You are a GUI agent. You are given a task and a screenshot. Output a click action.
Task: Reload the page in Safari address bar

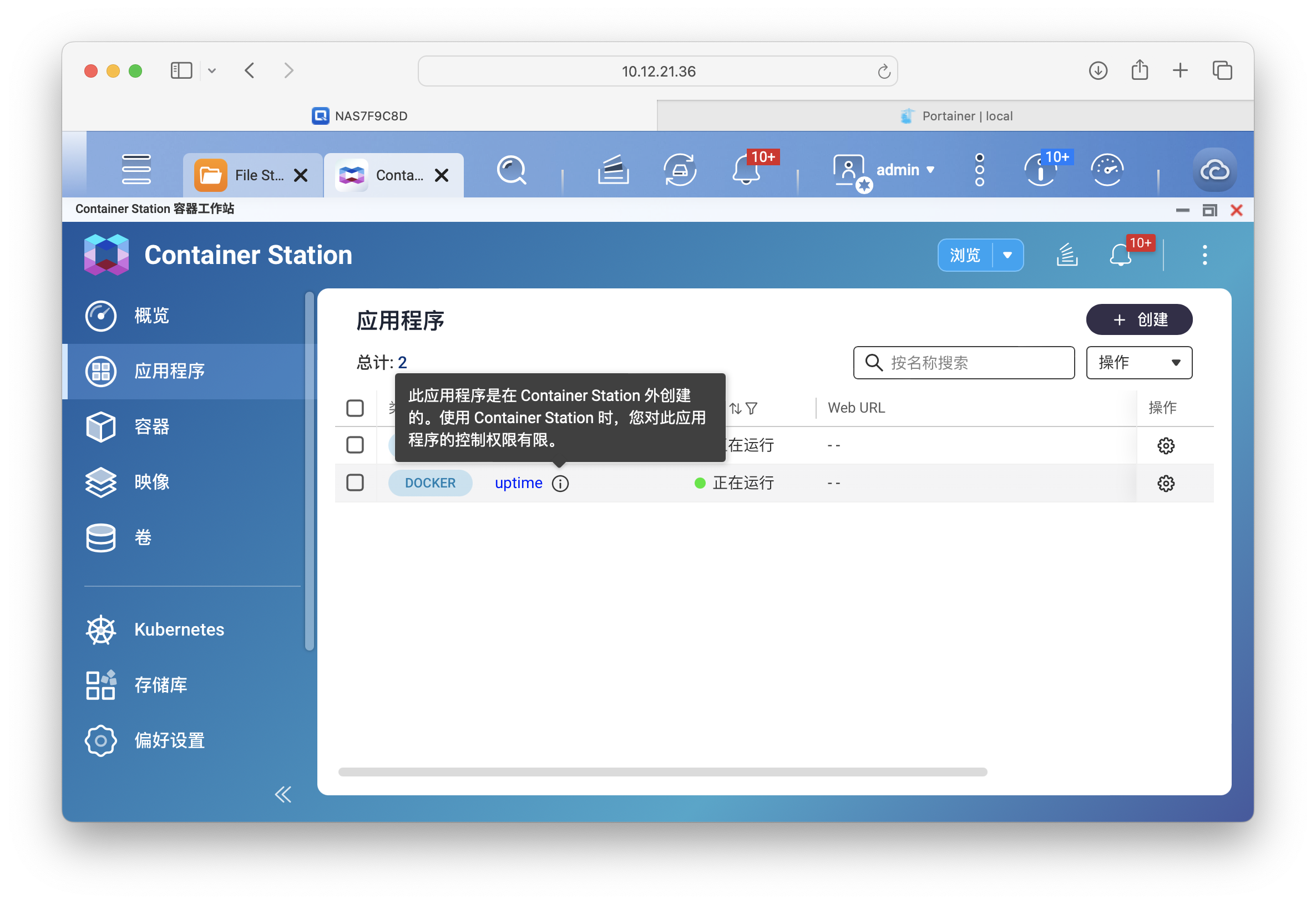click(883, 72)
